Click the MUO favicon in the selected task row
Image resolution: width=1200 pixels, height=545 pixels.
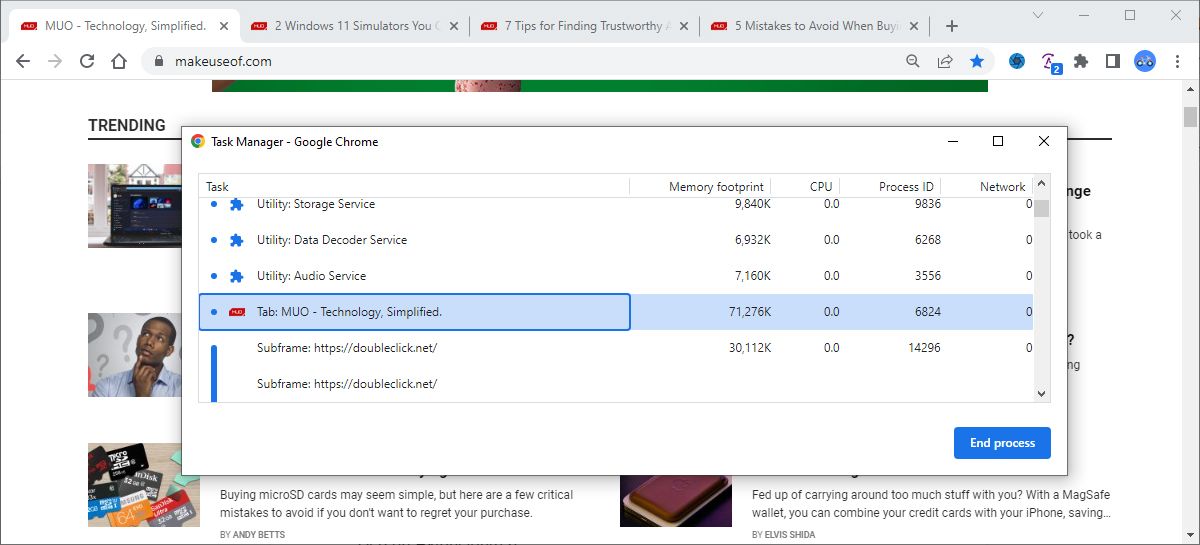pos(237,312)
